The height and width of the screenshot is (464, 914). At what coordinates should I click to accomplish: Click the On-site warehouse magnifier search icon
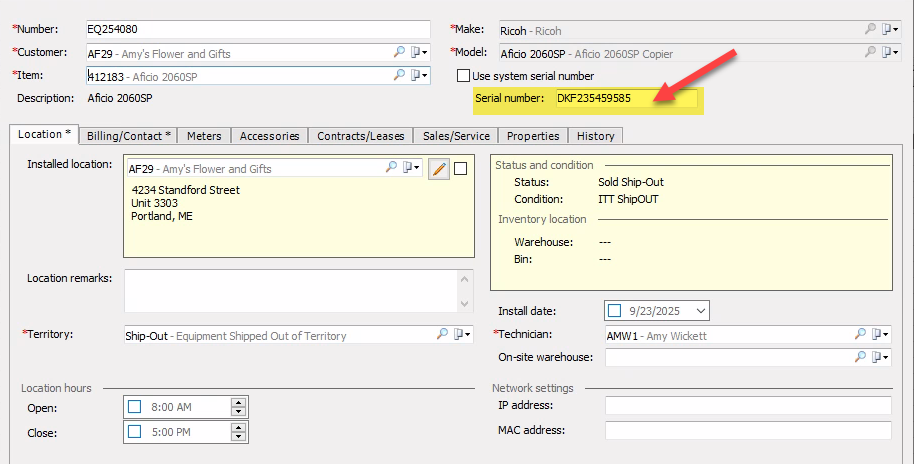pyautogui.click(x=860, y=357)
